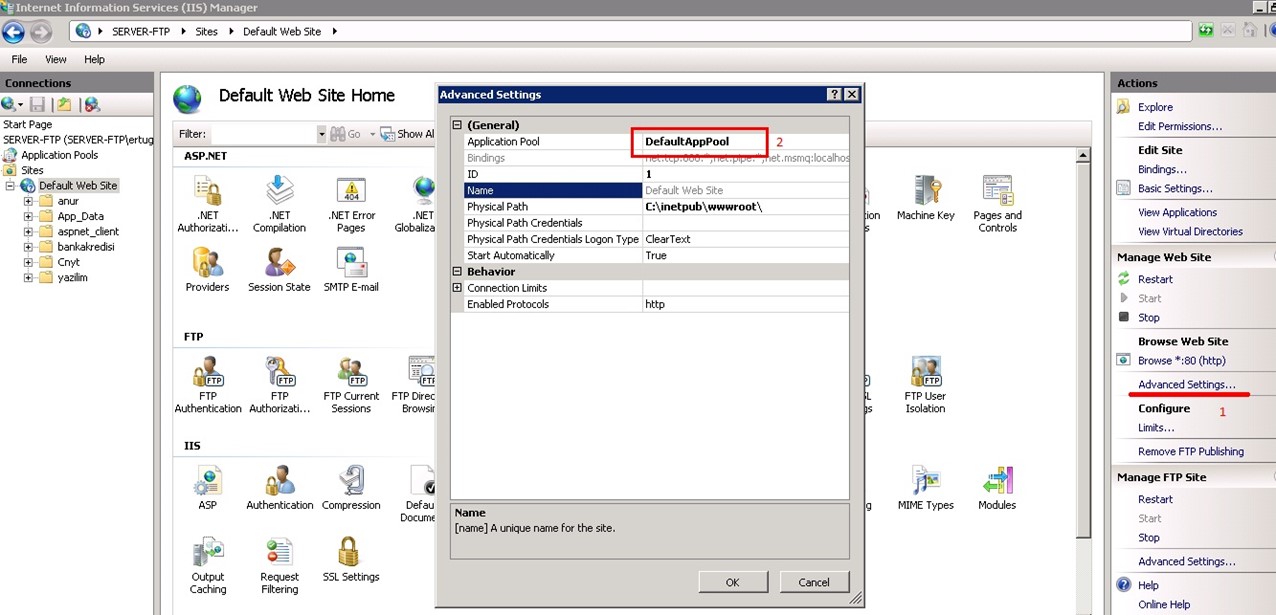Click the Remove FTP Publishing link
The height and width of the screenshot is (615, 1276).
point(1191,451)
